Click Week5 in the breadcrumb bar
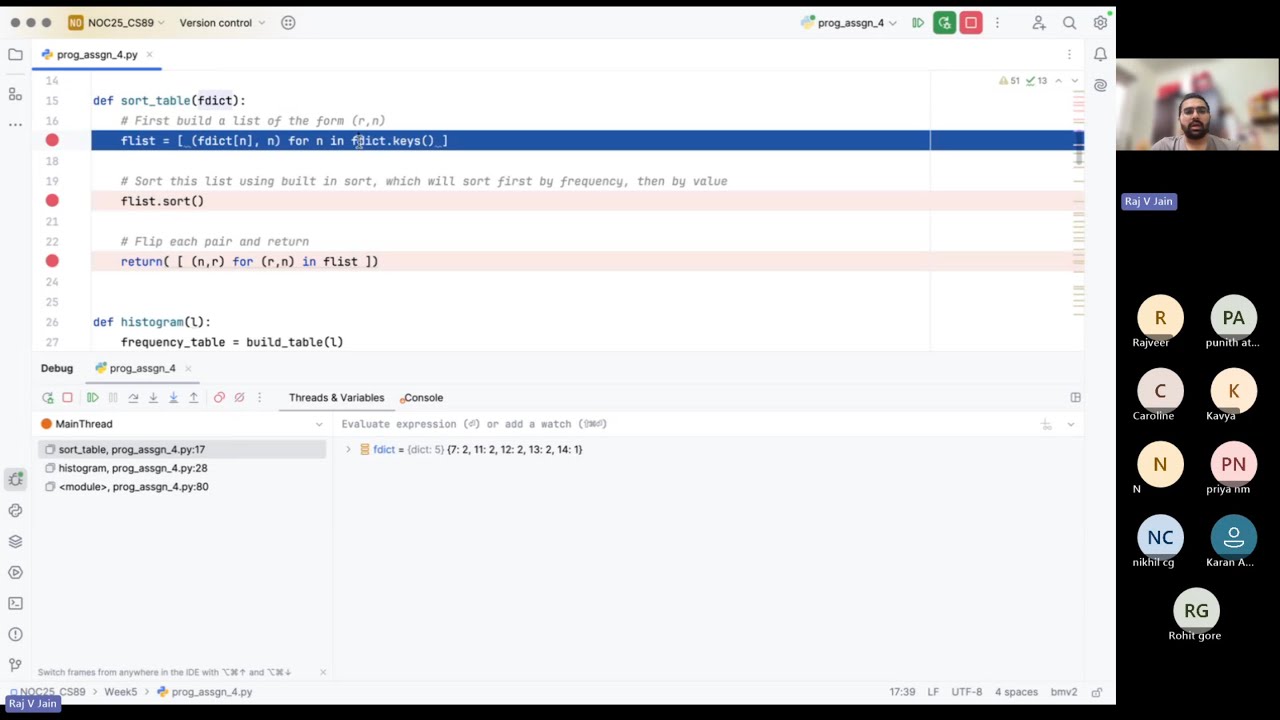The width and height of the screenshot is (1280, 720). coord(120,692)
